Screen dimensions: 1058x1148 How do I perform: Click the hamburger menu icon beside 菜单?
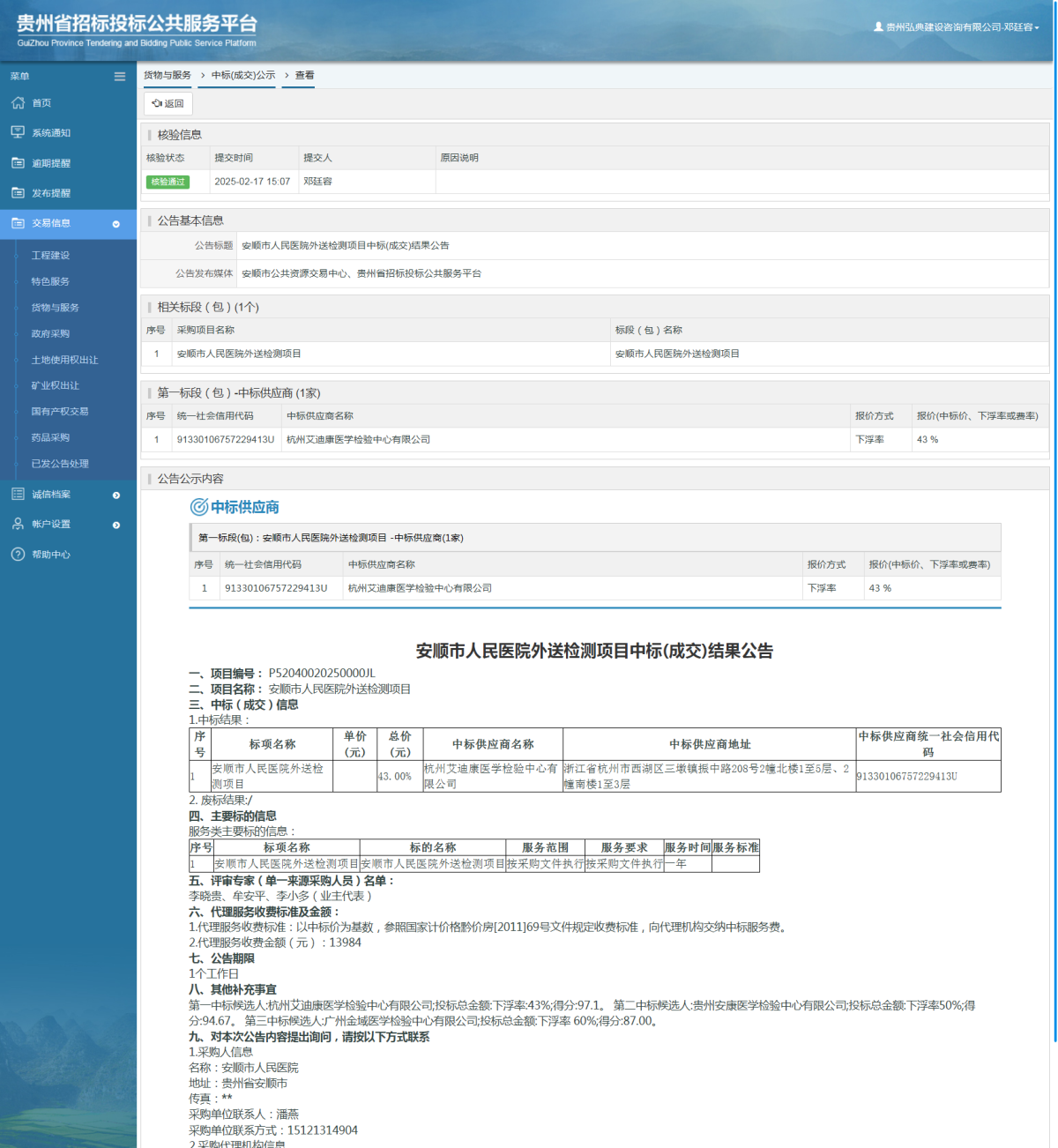click(120, 77)
